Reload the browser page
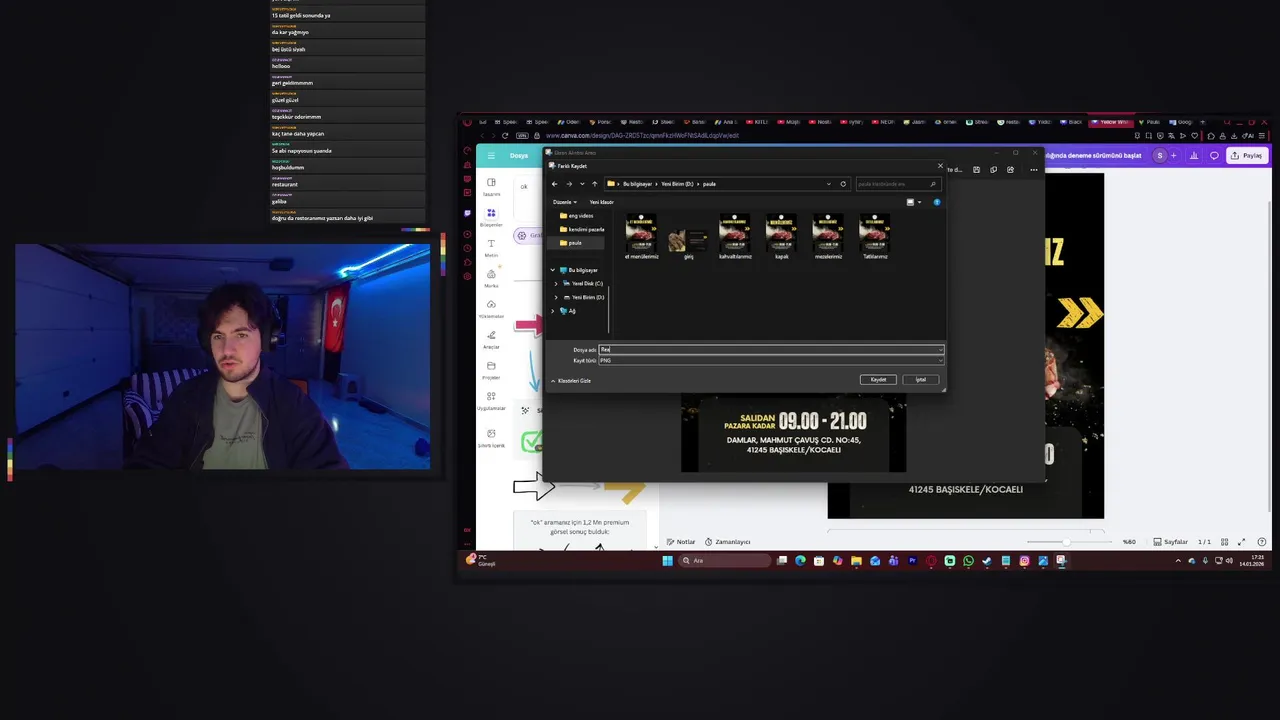Viewport: 1280px width, 720px height. [x=505, y=135]
